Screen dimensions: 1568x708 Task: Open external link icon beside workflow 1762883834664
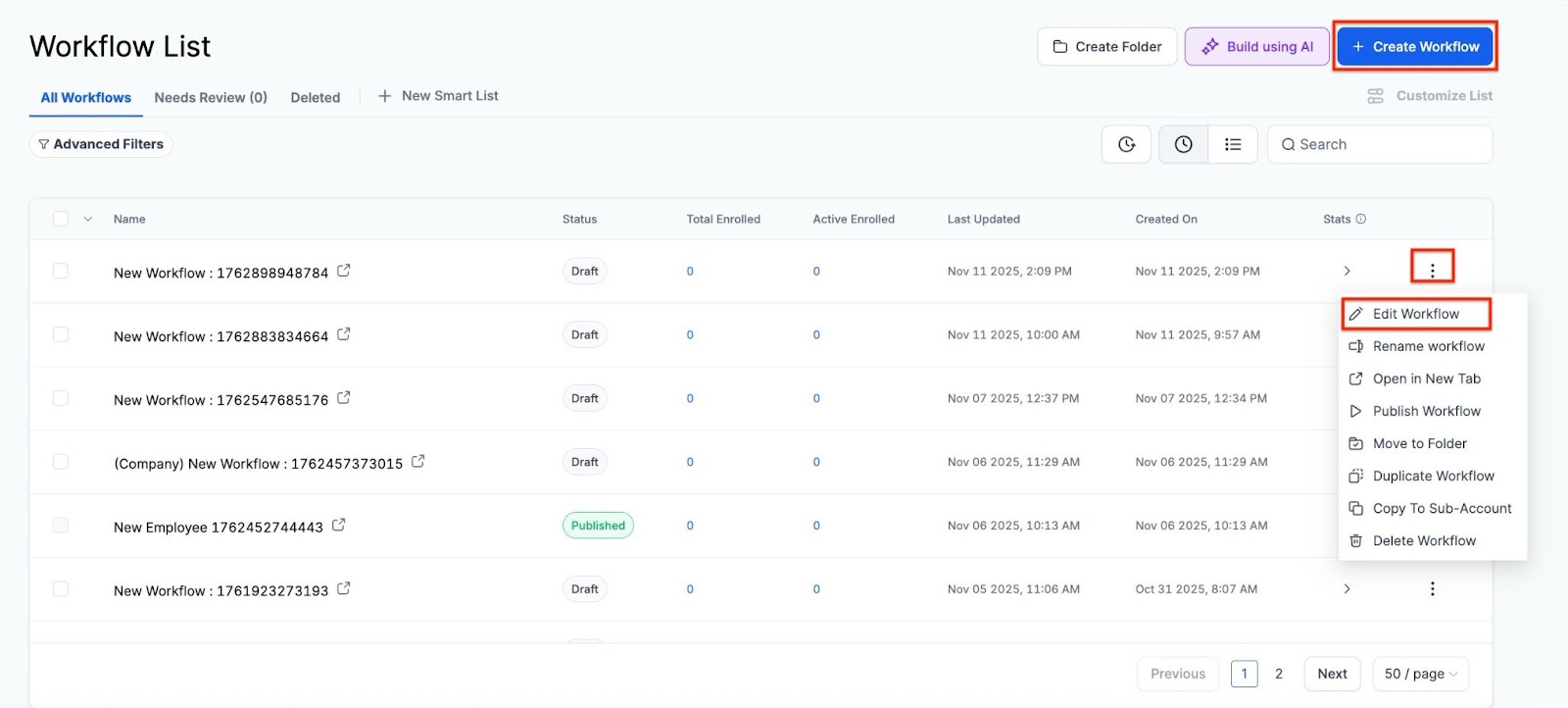tap(344, 334)
